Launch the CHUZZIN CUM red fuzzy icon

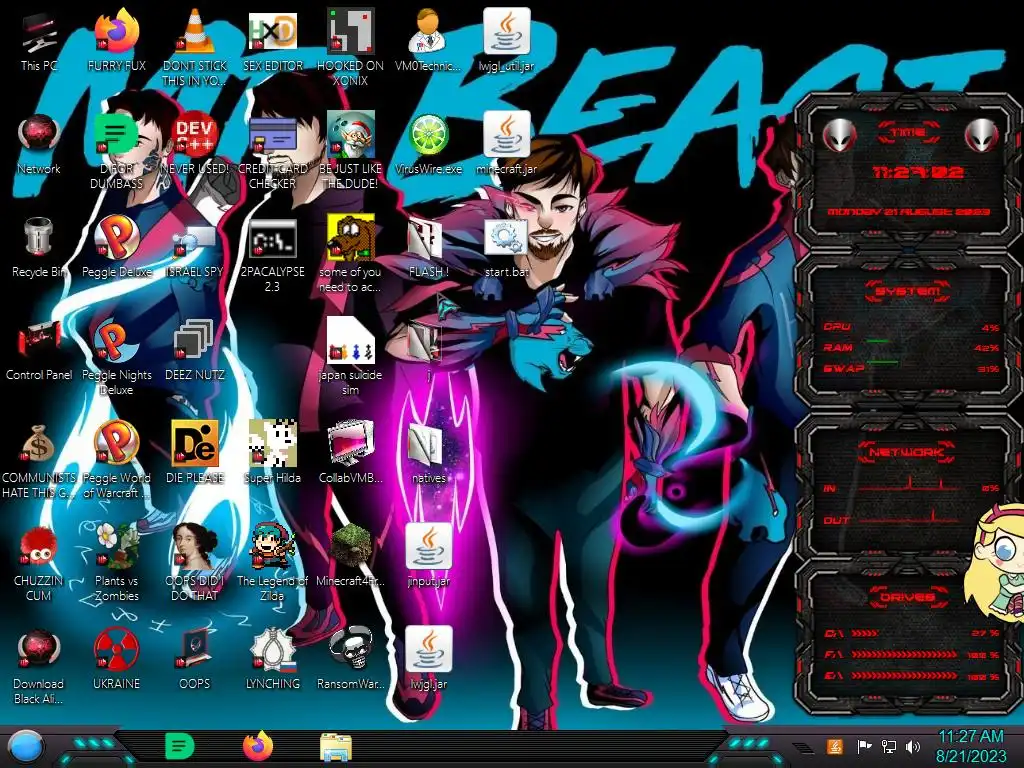[x=39, y=563]
